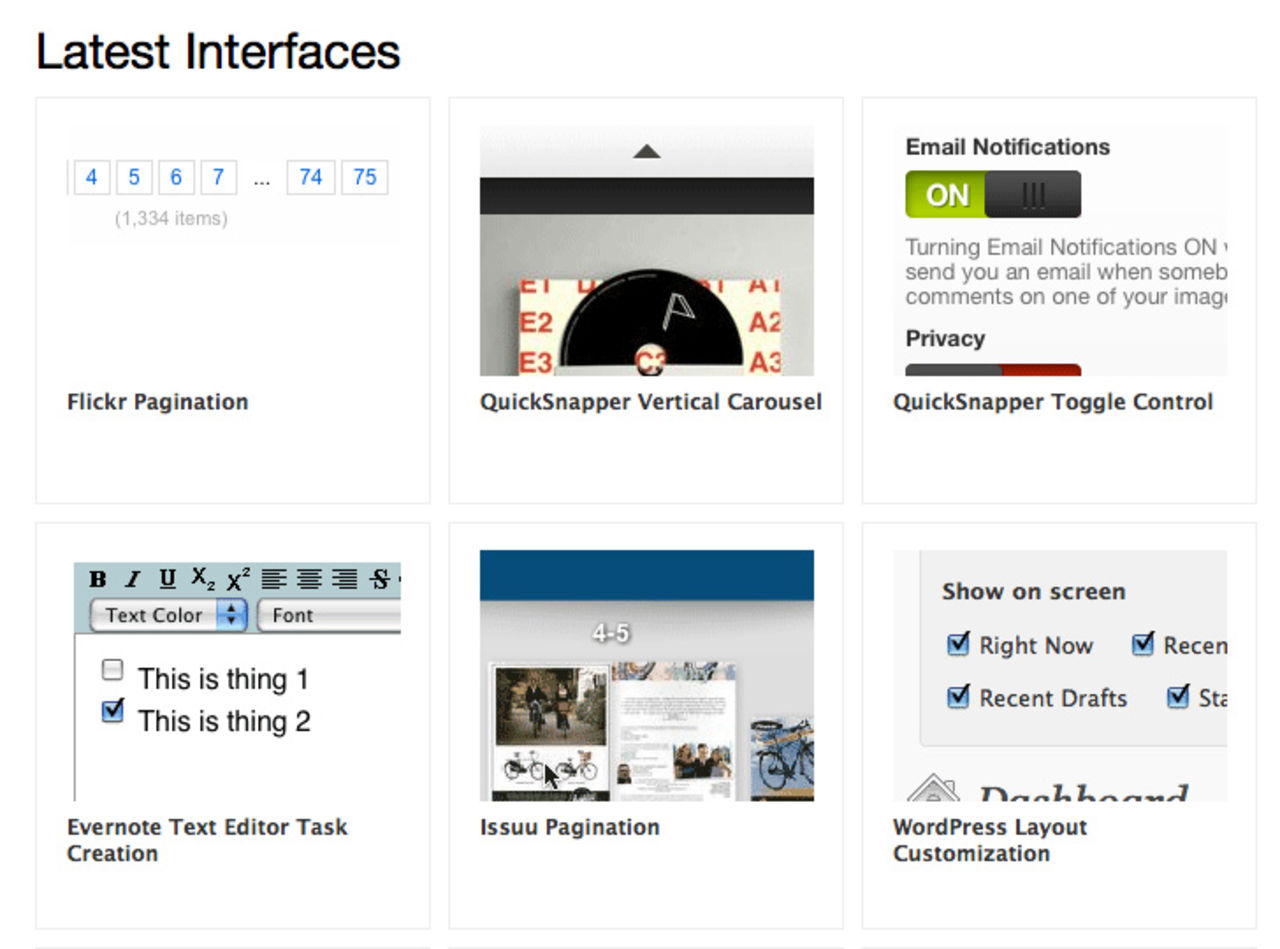Uncheck the 'This is thing 2' checkbox
Screen dimensions: 1280x949
tap(113, 712)
